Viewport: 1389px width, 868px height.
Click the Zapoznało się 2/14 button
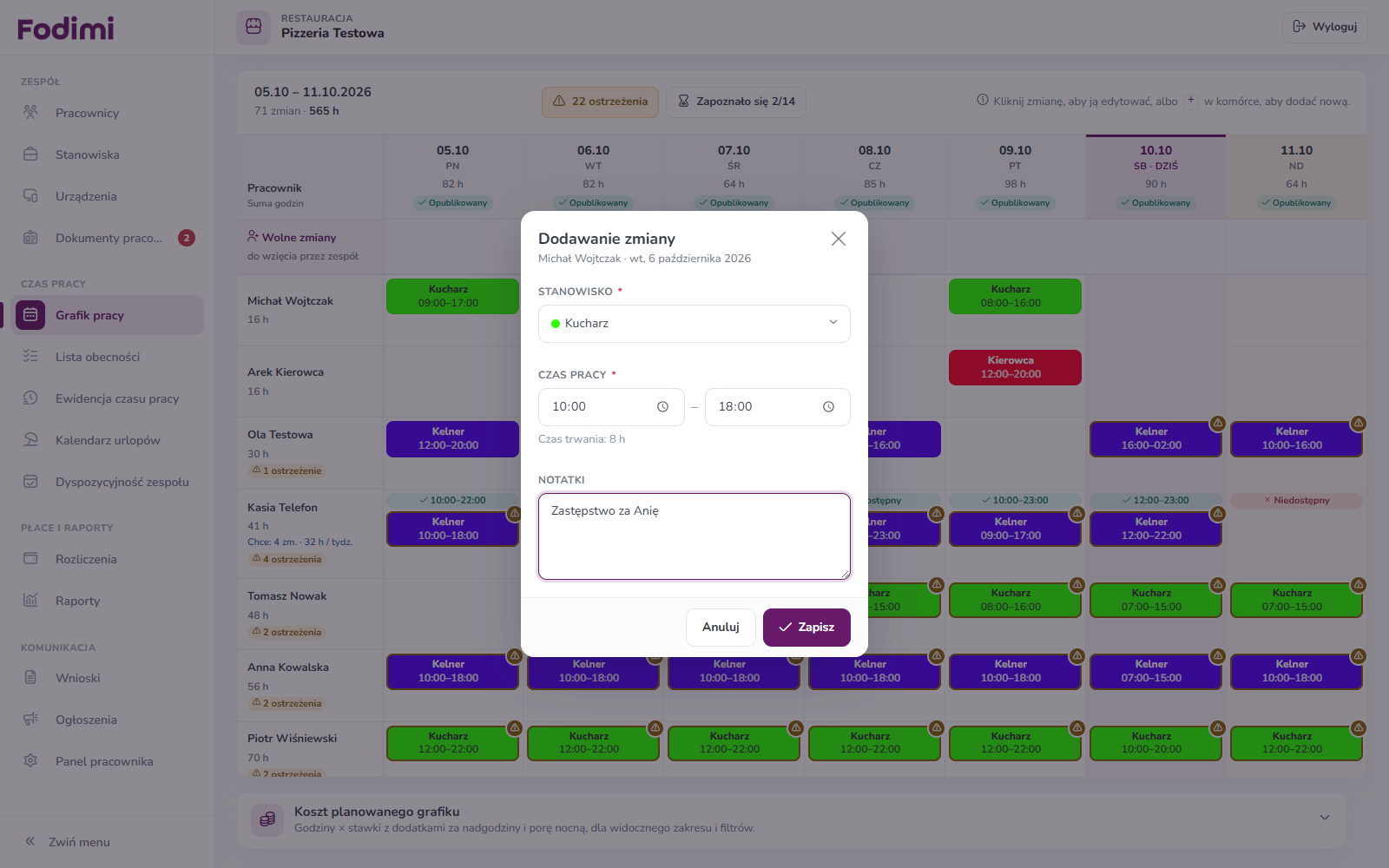pos(736,102)
